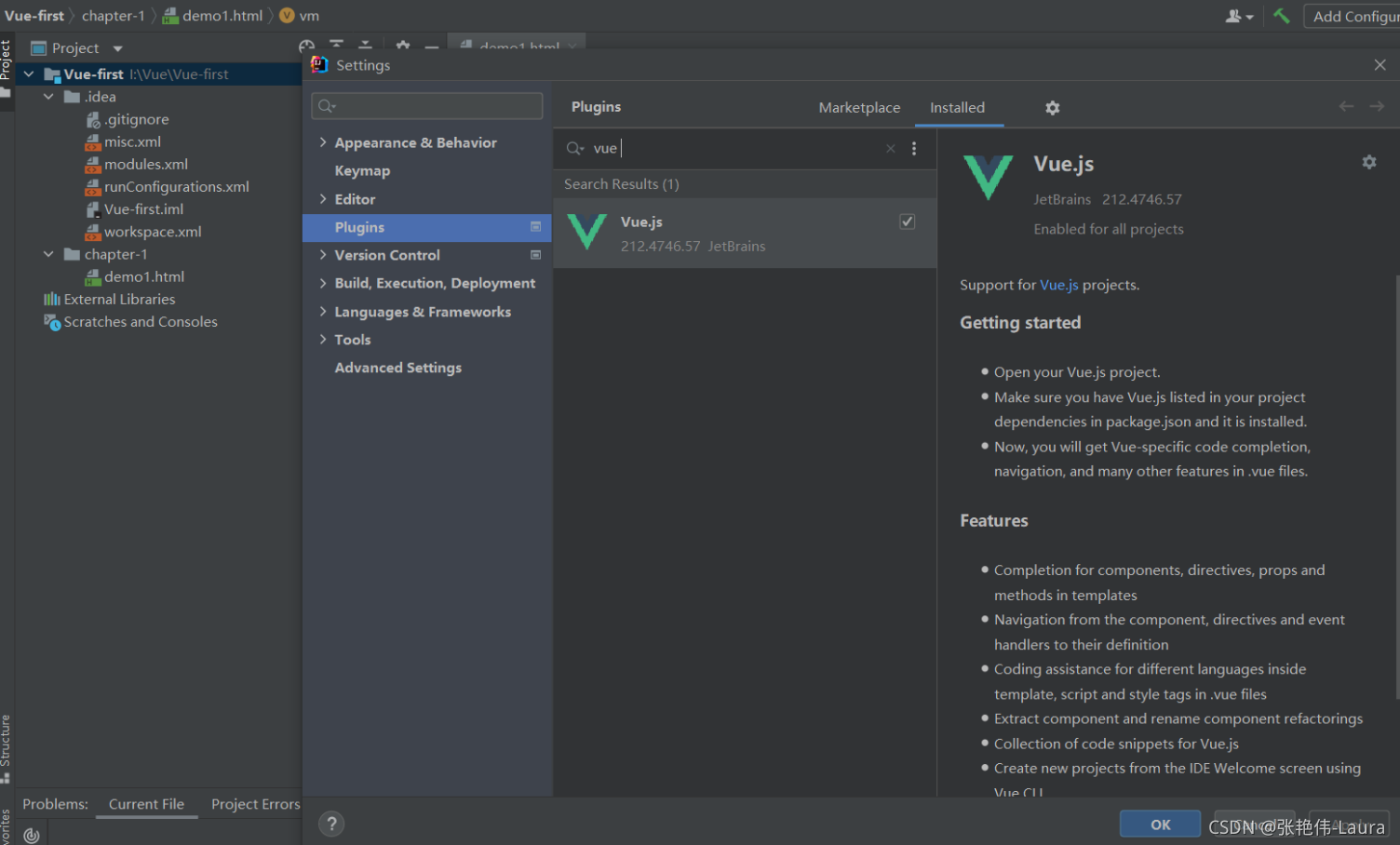
Task: Click settings search magnifier icon
Action: click(x=327, y=106)
